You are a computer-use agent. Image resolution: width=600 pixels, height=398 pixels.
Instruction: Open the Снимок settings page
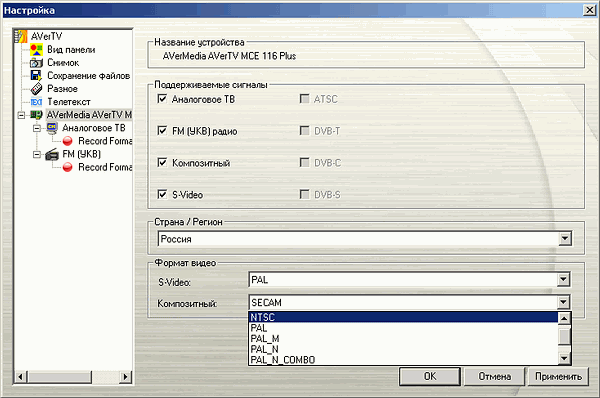click(63, 63)
